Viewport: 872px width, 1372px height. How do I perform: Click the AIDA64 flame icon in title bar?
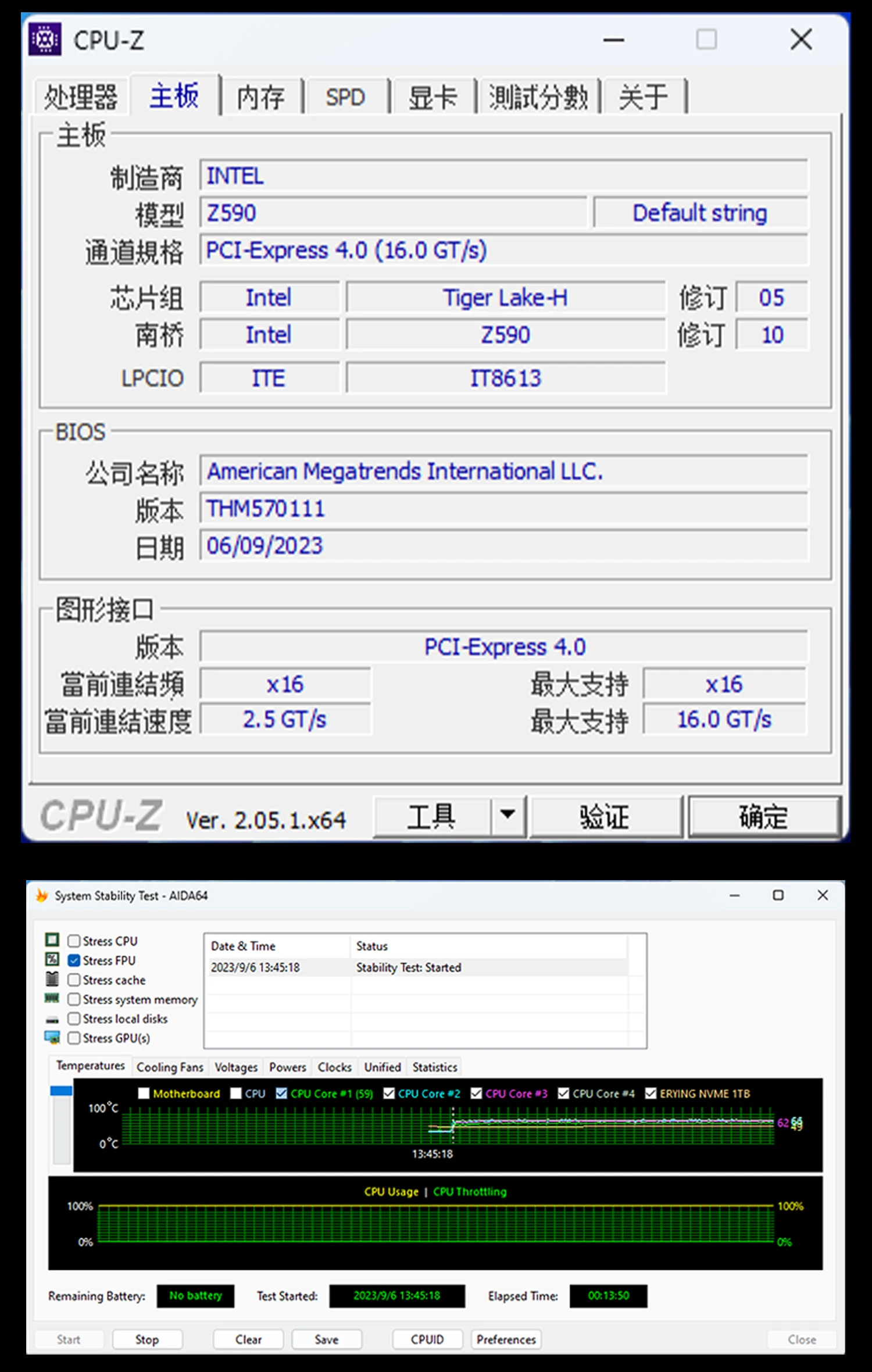pyautogui.click(x=41, y=895)
